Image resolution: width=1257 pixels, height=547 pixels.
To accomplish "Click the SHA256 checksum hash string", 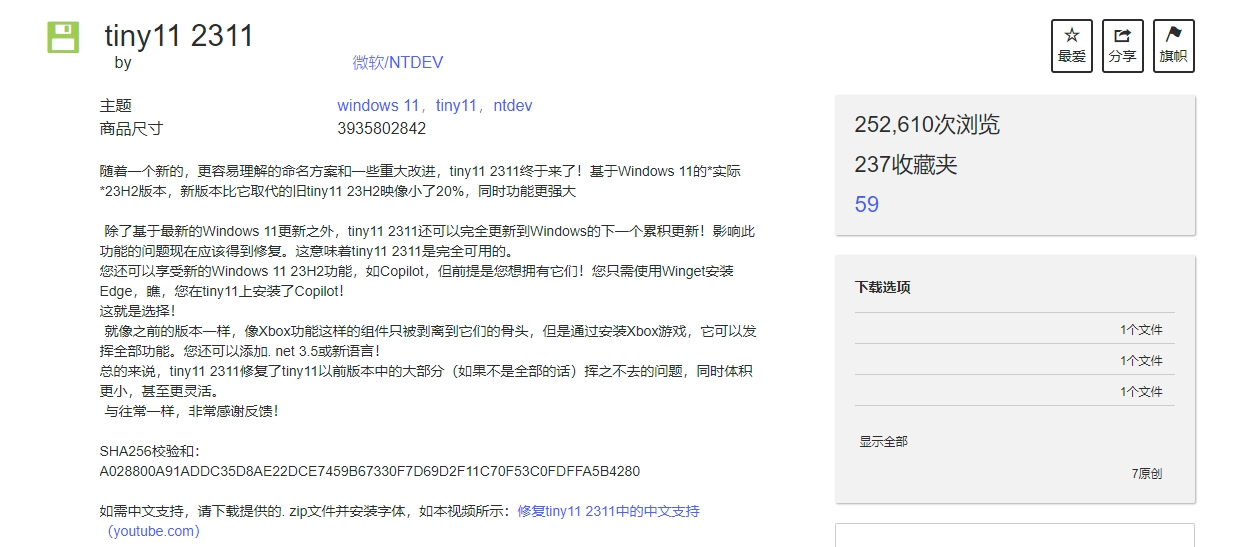I will pyautogui.click(x=369, y=471).
